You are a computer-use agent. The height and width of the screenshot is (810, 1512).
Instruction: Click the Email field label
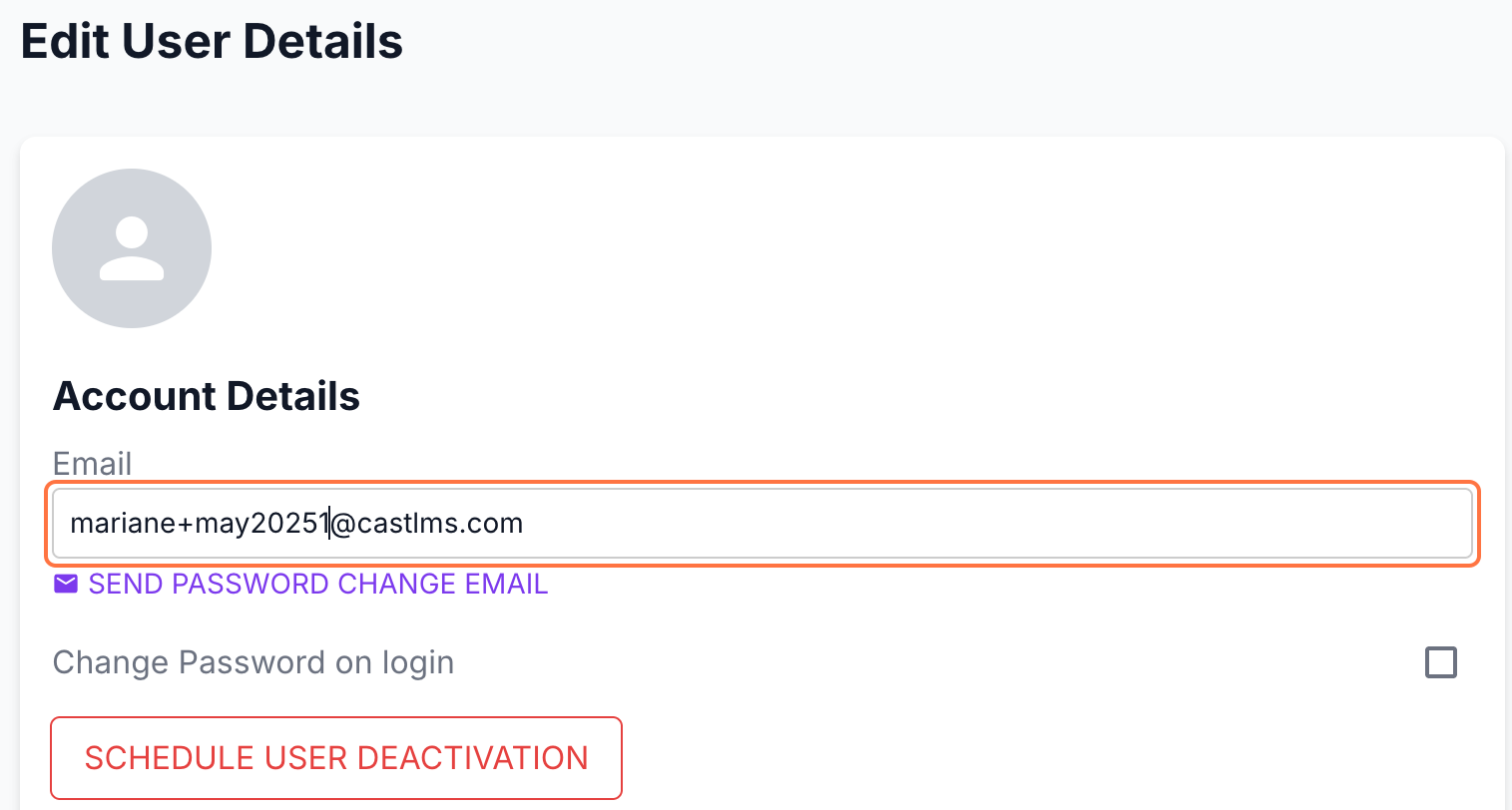[92, 464]
